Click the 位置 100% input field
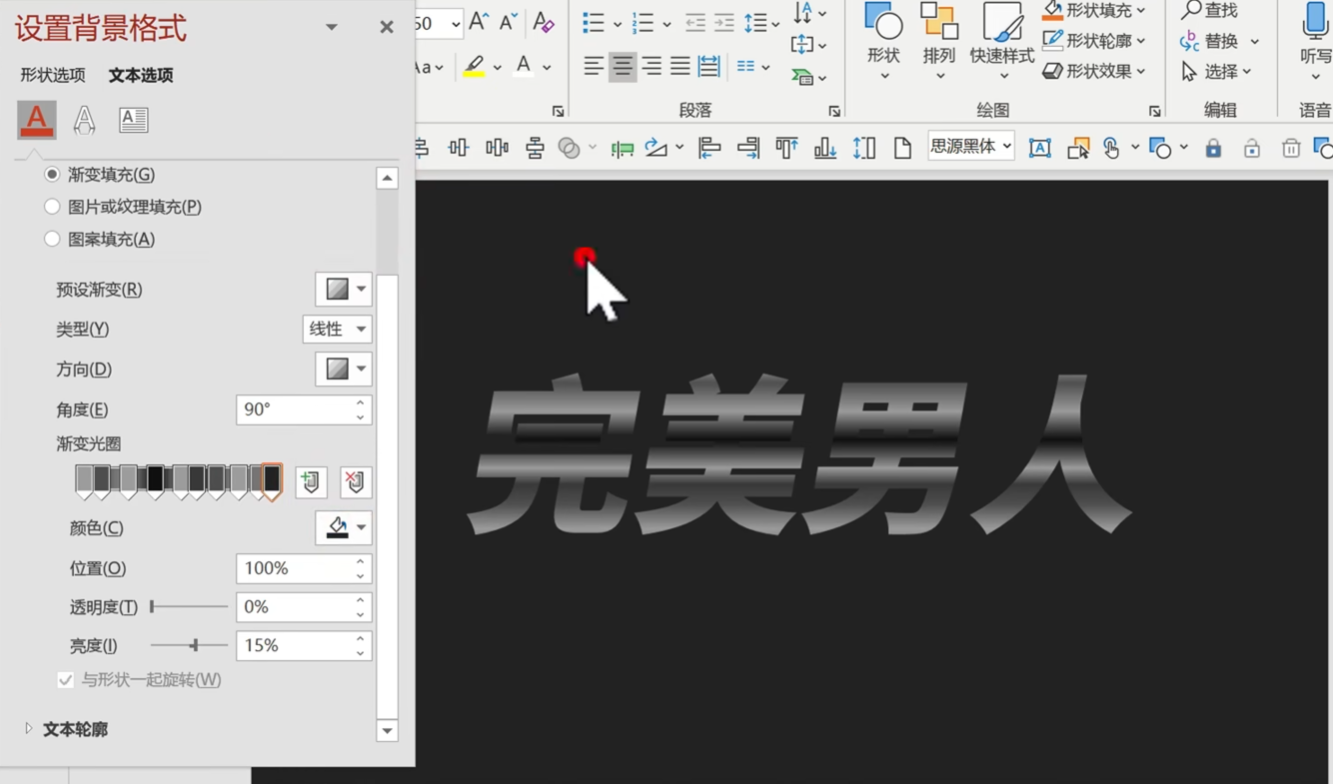Screen dimensions: 1333x784 click(x=304, y=568)
